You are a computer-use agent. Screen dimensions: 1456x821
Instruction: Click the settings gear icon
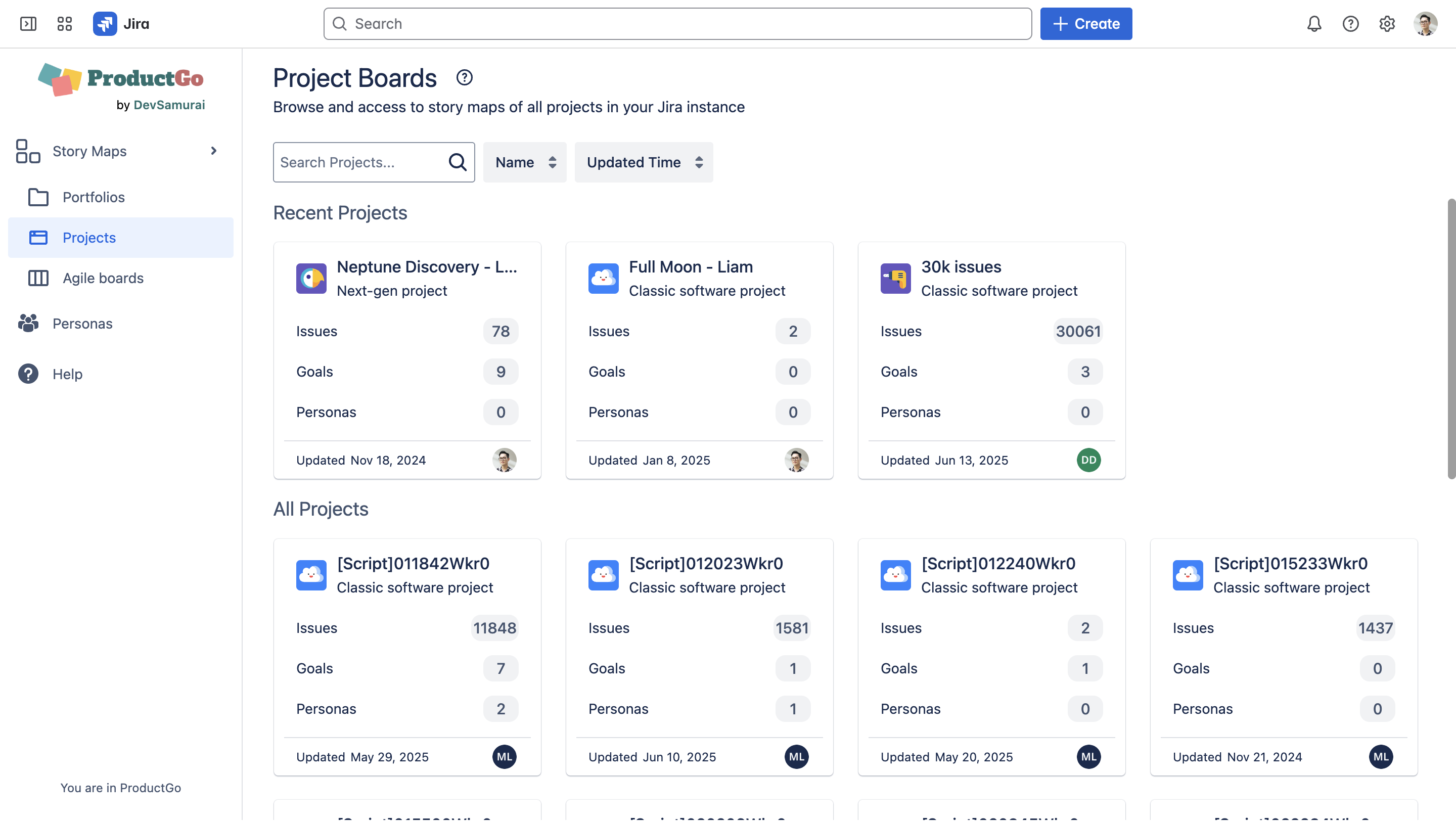[x=1387, y=24]
